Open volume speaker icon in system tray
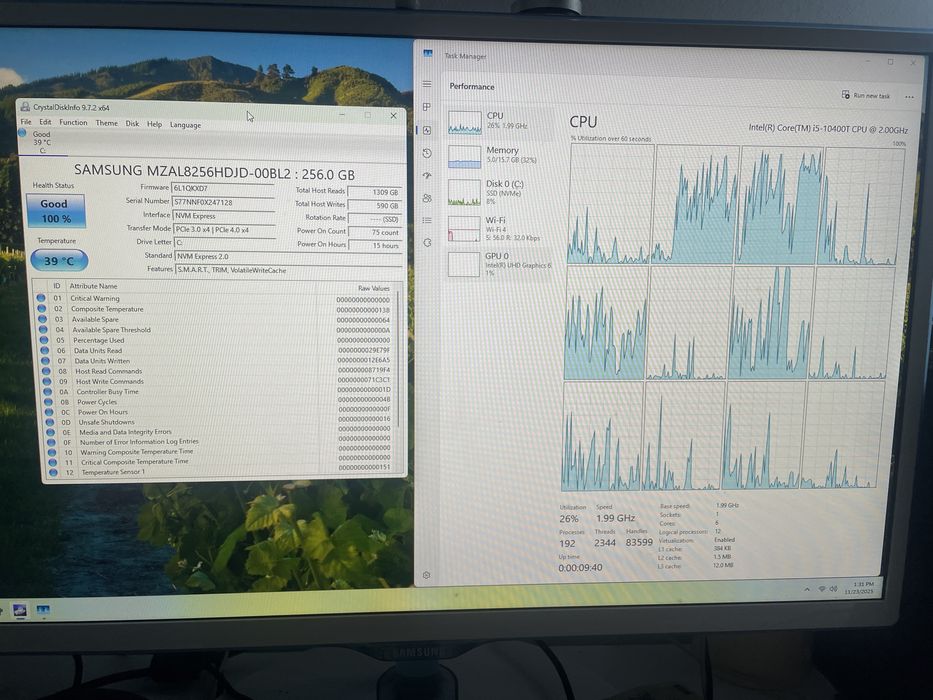The height and width of the screenshot is (700, 933). (x=834, y=589)
